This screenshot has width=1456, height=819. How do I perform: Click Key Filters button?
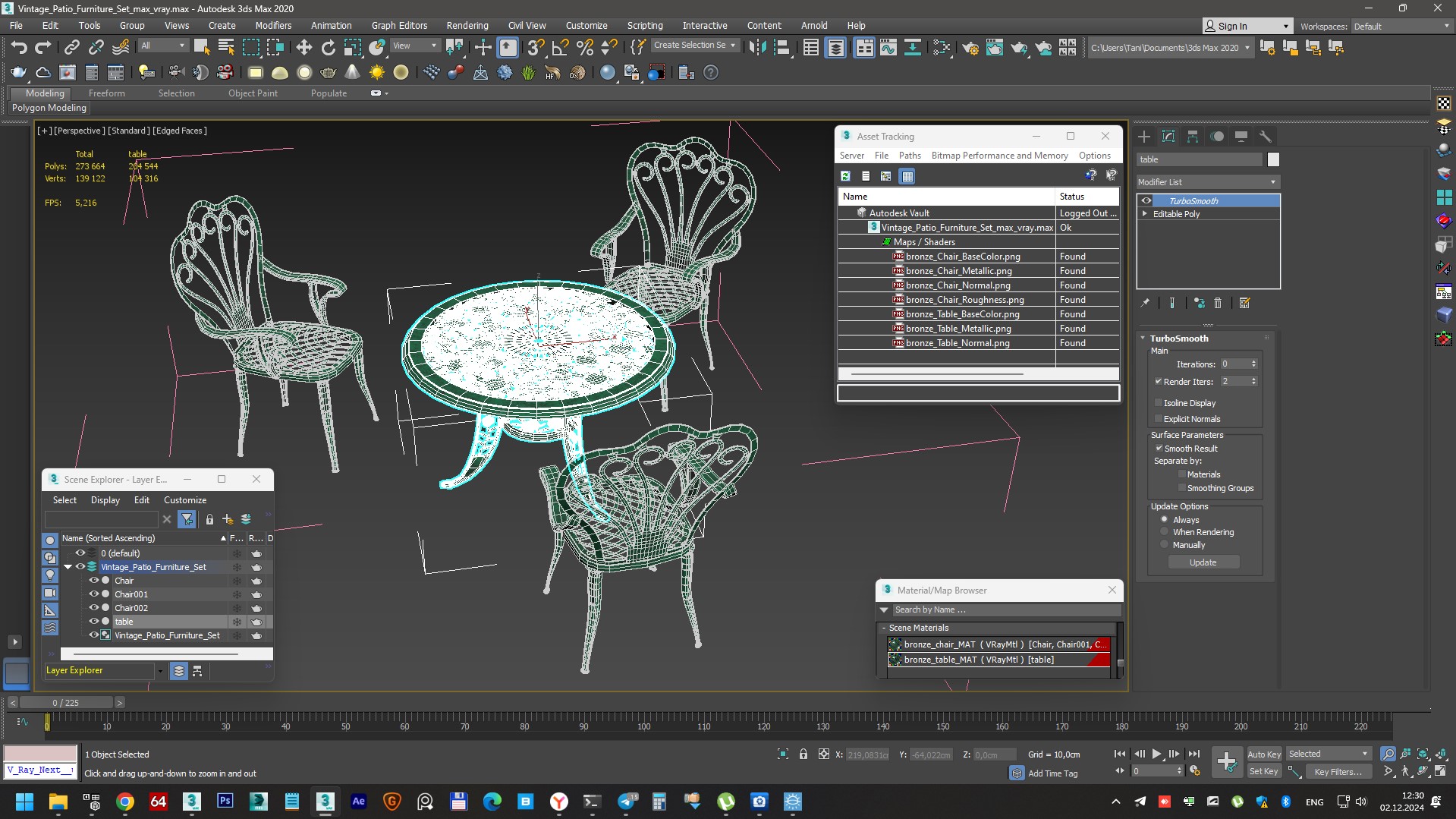point(1338,772)
